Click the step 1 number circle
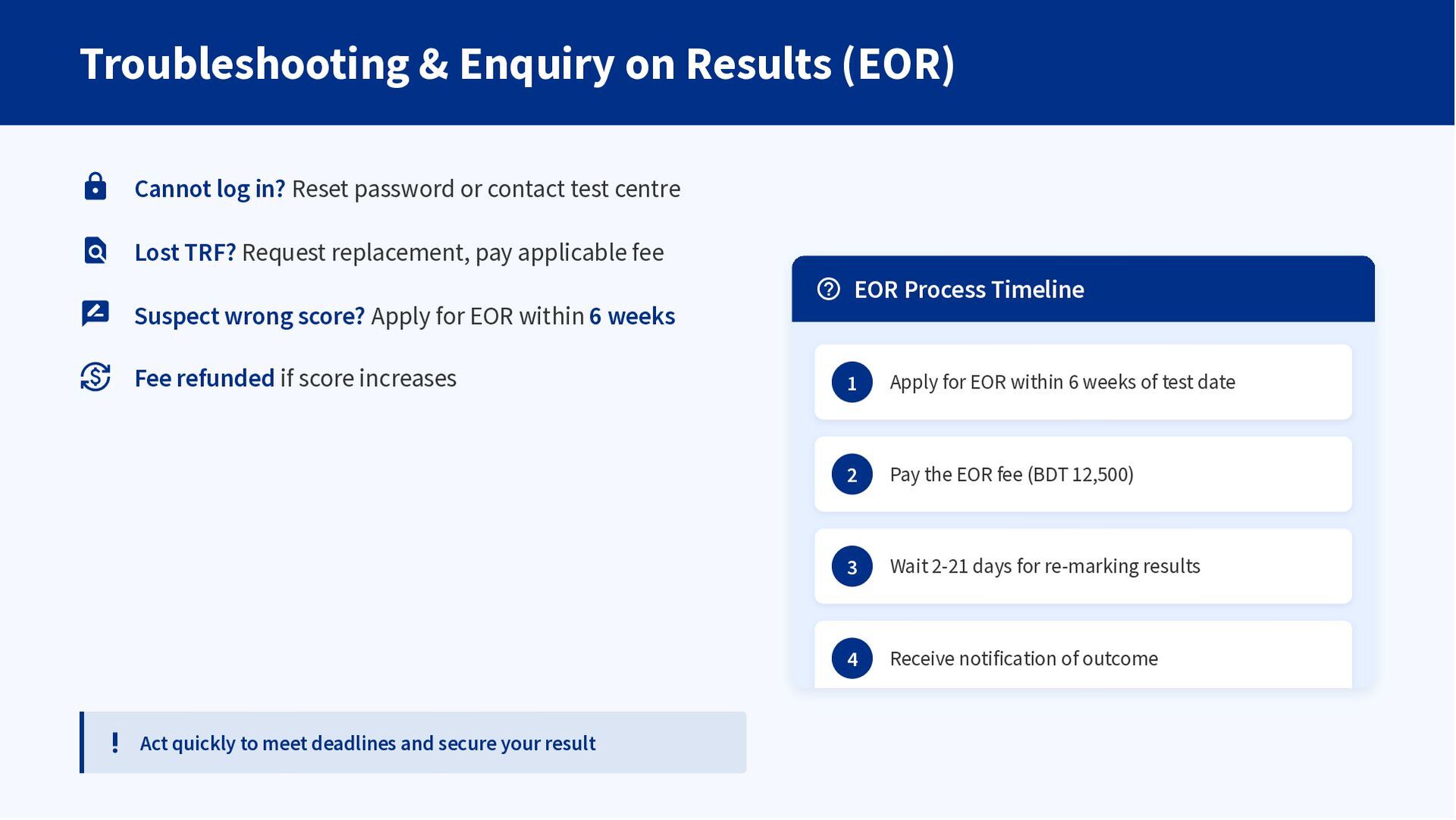 (852, 382)
